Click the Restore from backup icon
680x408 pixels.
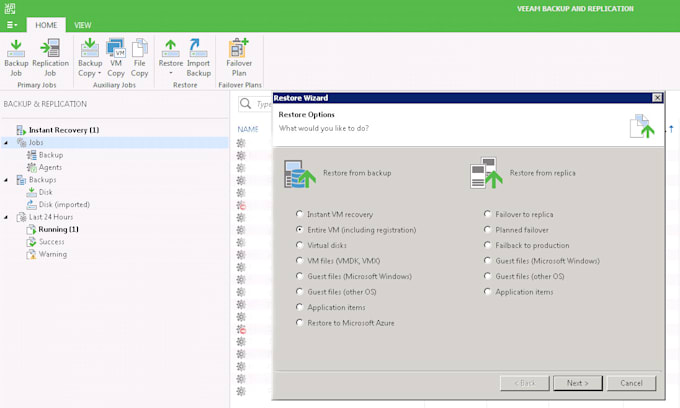click(299, 173)
